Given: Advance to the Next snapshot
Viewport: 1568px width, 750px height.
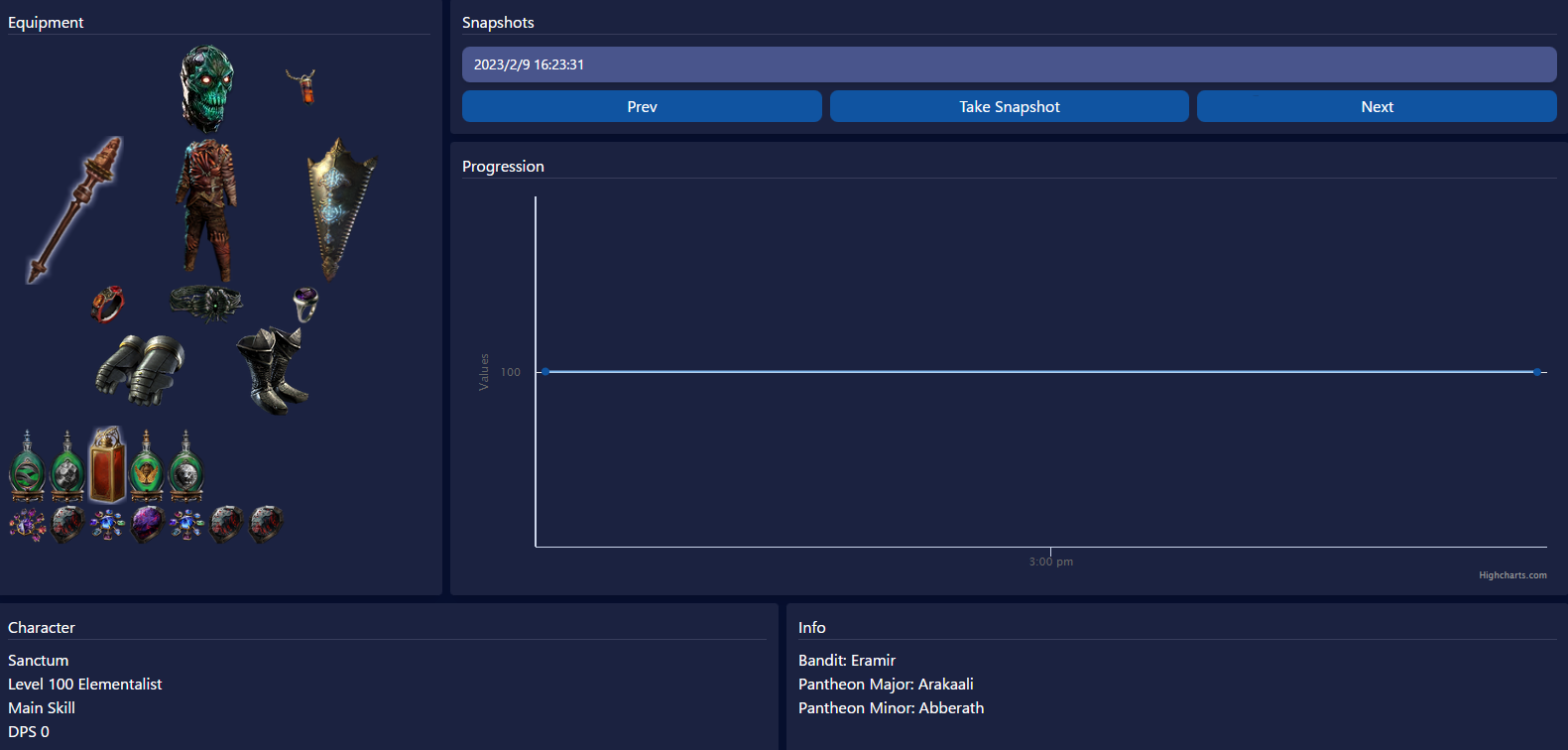Looking at the screenshot, I should click(x=1377, y=106).
